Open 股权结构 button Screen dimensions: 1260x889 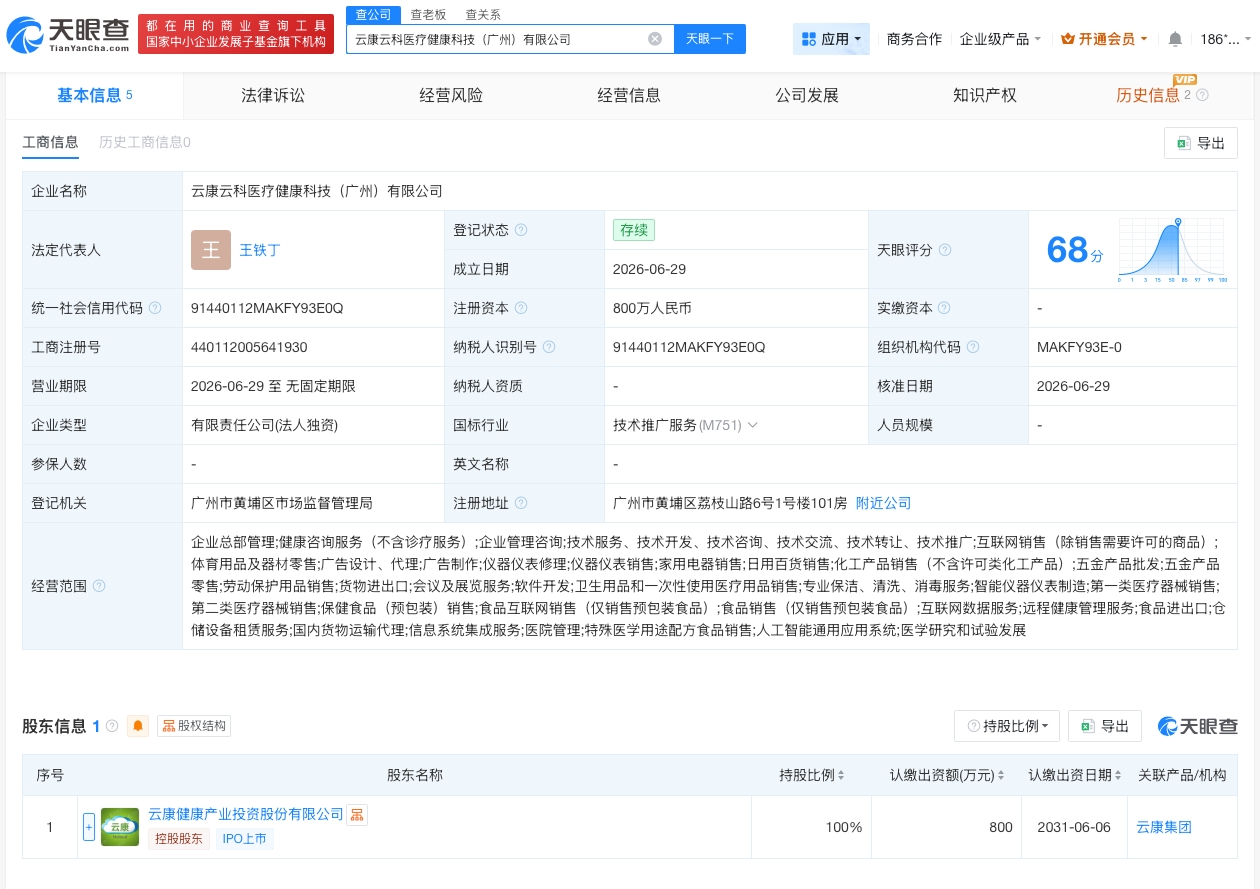[194, 726]
